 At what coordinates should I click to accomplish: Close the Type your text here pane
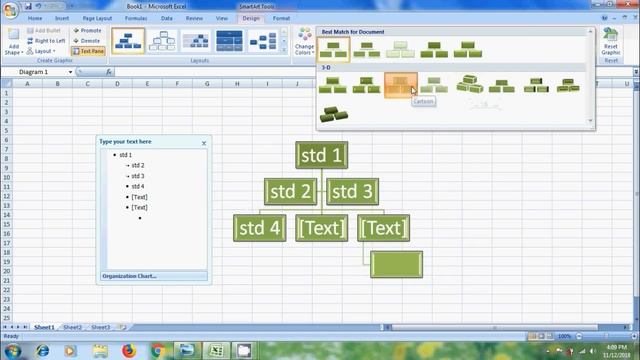pyautogui.click(x=204, y=143)
